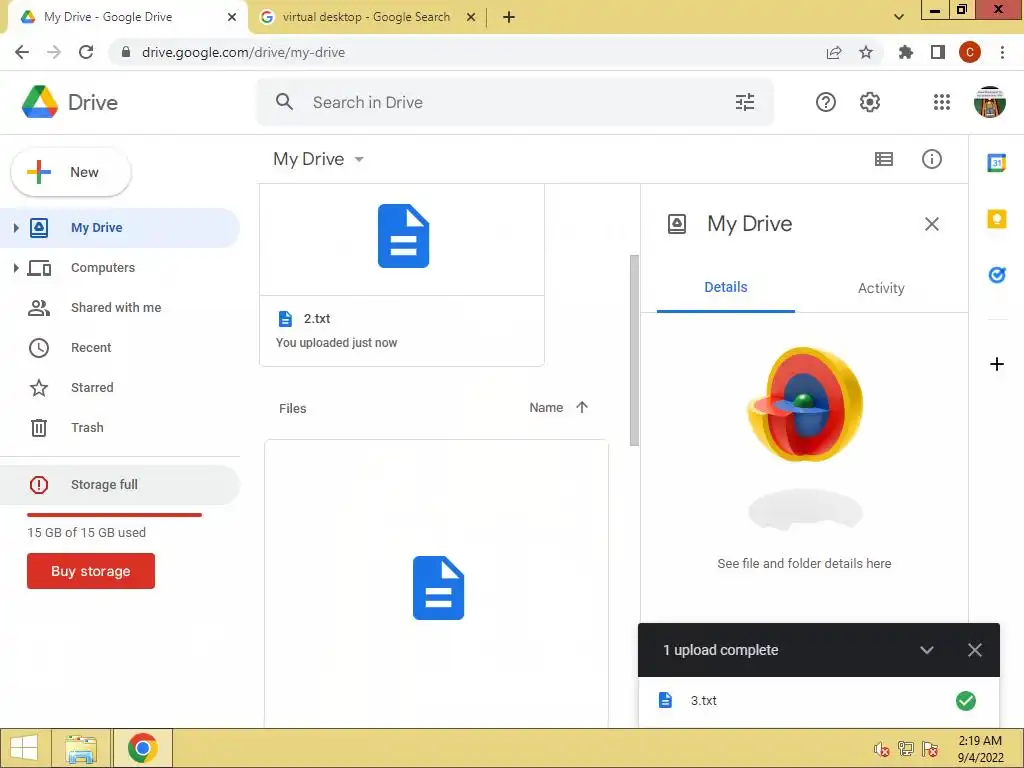This screenshot has width=1024, height=768.
Task: Switch to list layout view
Action: [884, 159]
